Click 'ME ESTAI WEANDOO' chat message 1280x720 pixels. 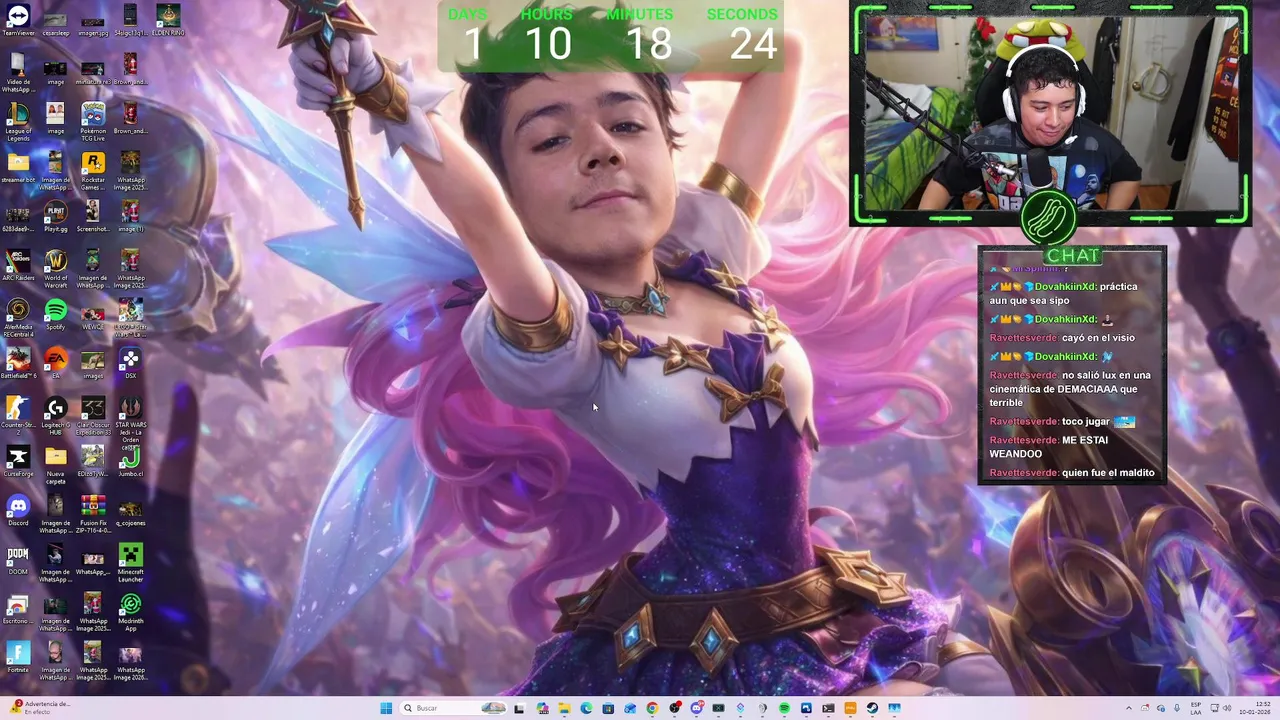pyautogui.click(x=1049, y=447)
